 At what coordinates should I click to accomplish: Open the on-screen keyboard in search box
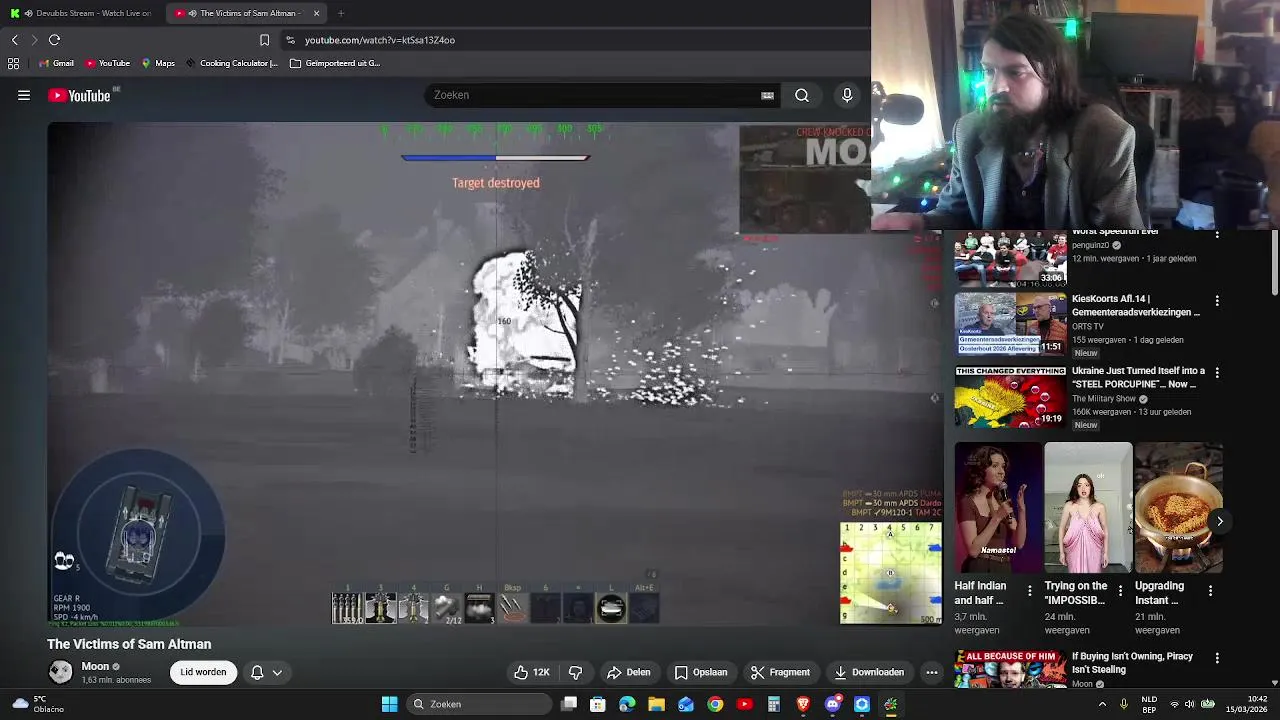tap(767, 95)
